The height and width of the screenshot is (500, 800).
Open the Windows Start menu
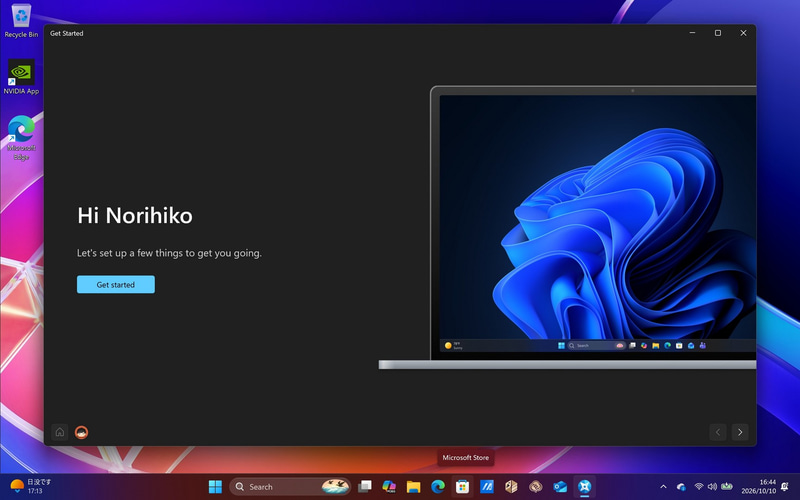(x=215, y=487)
